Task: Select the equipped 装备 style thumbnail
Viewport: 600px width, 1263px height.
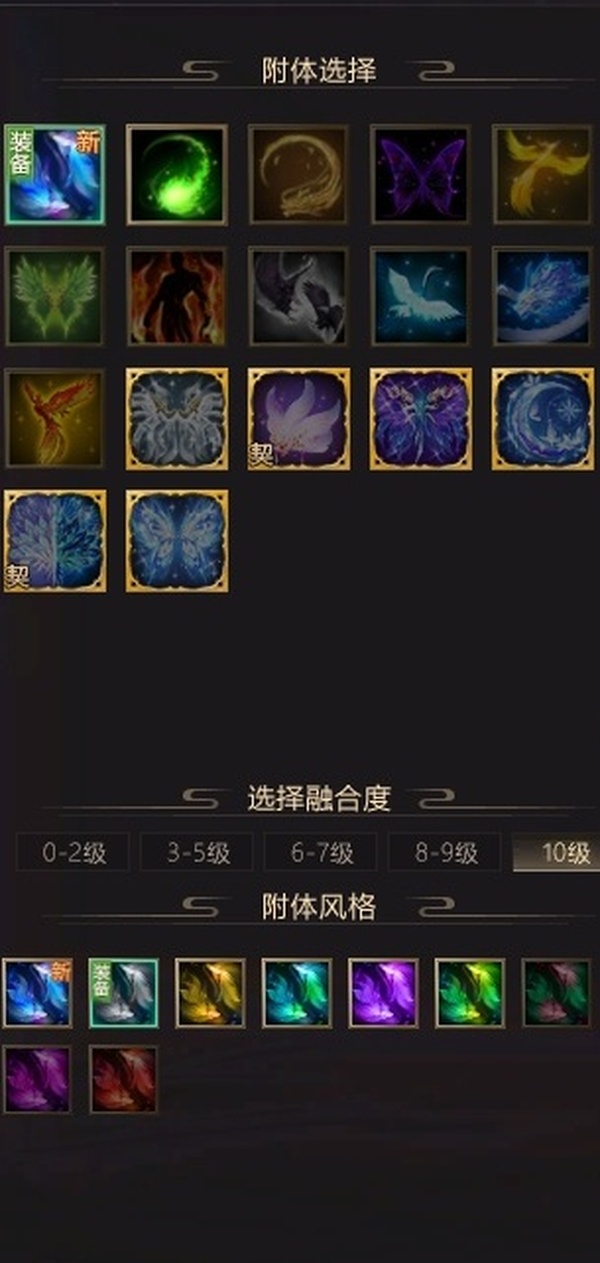Action: (x=124, y=993)
